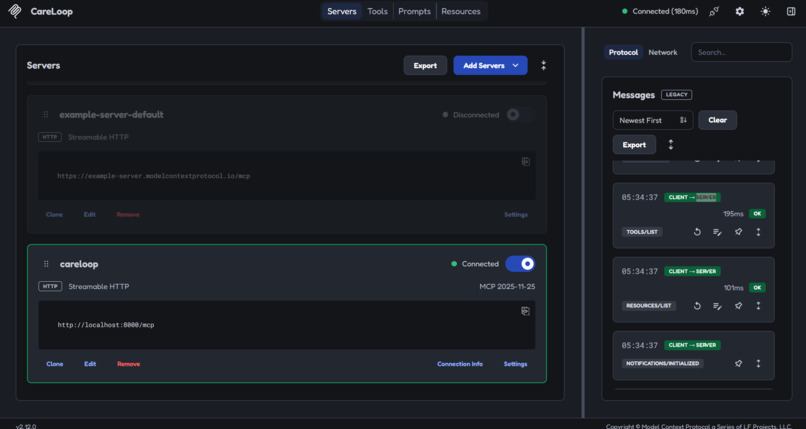The width and height of the screenshot is (806, 429).
Task: Copy the example-server-default URL
Action: [x=525, y=161]
